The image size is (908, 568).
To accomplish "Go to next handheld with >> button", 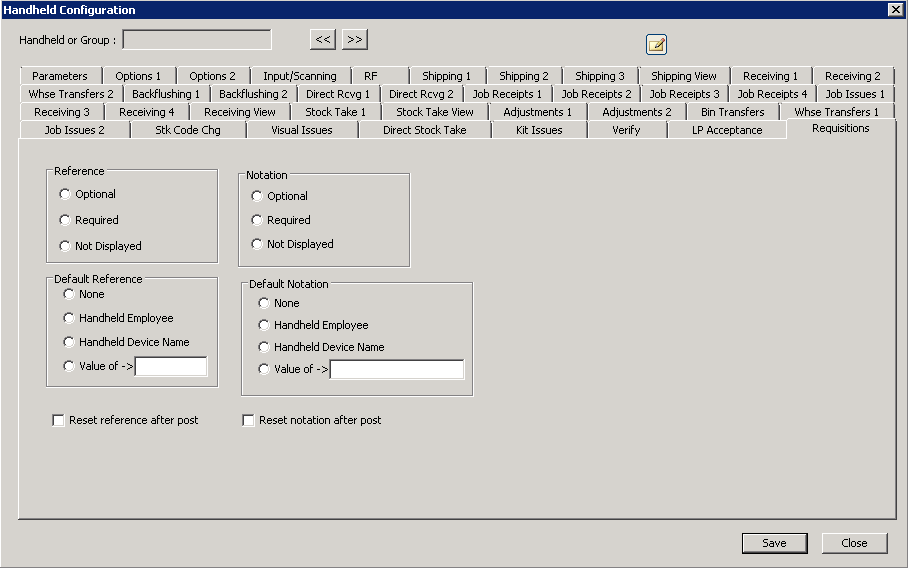I will pos(355,39).
